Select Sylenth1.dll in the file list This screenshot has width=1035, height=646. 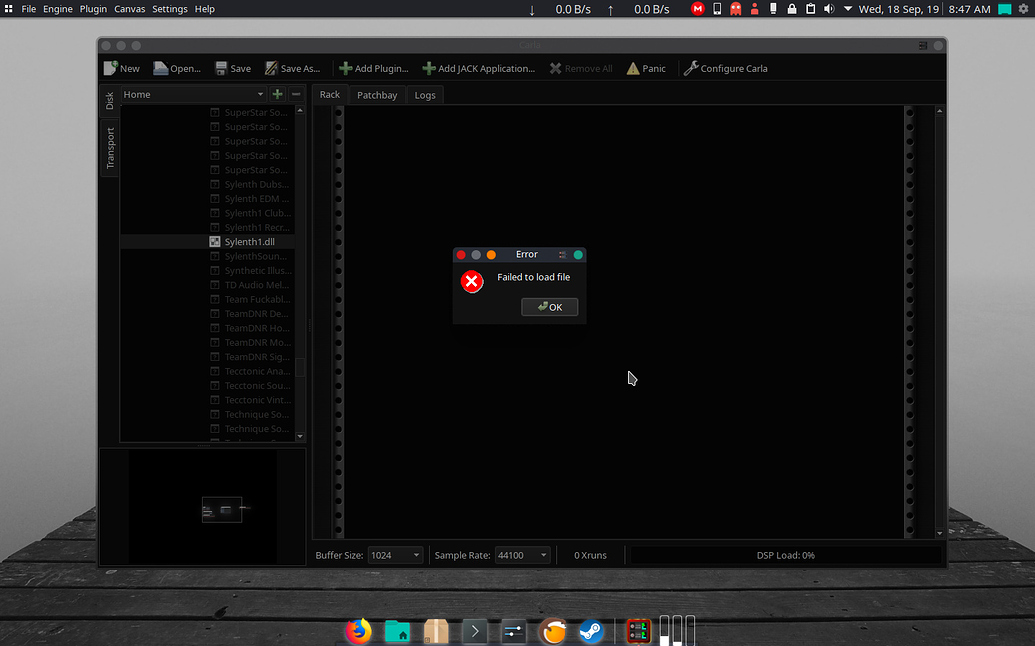(249, 242)
